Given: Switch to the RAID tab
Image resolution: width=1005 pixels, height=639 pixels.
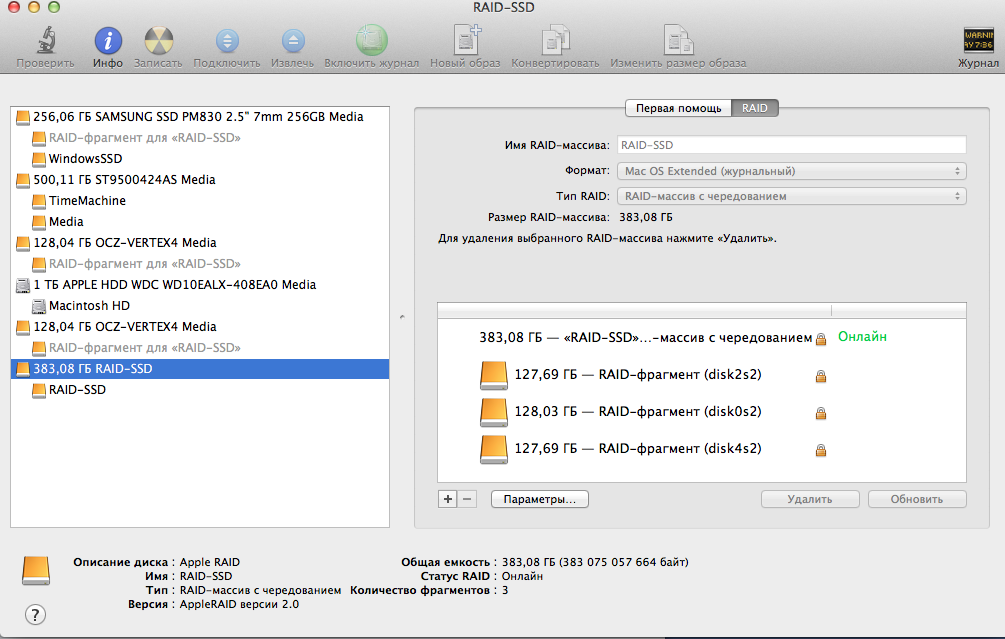Looking at the screenshot, I should pos(754,108).
